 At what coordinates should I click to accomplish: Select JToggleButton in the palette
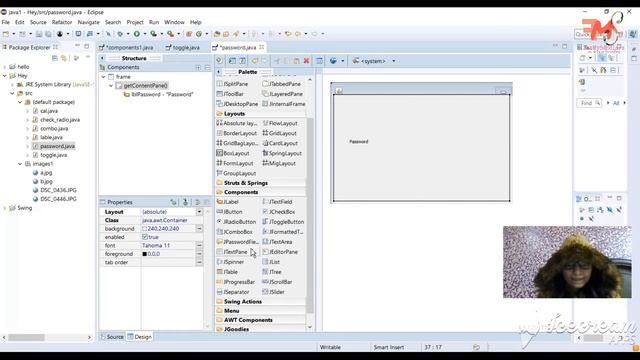coord(284,222)
